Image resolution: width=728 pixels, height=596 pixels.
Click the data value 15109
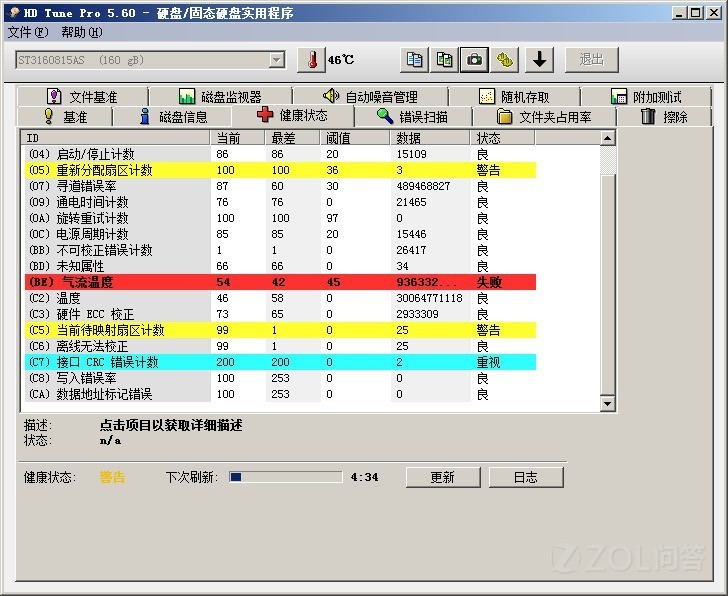pyautogui.click(x=411, y=154)
